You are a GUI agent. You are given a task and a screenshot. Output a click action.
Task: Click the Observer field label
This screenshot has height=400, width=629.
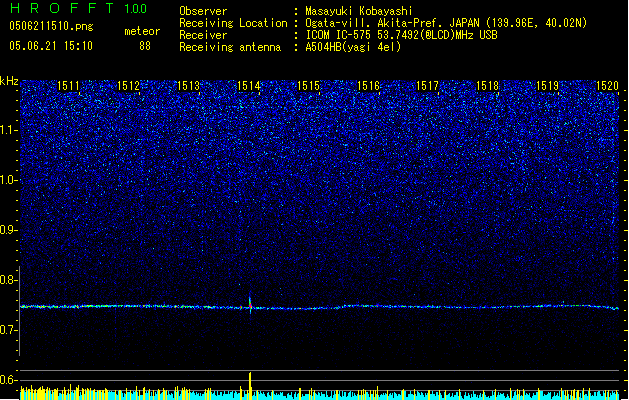click(203, 11)
